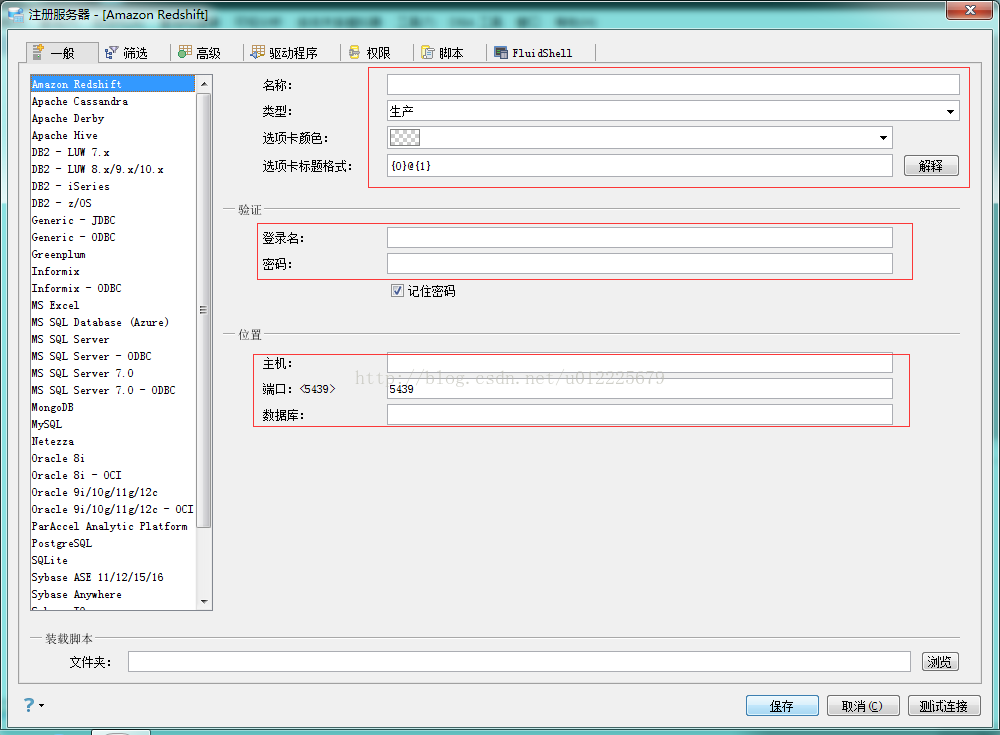Select Sybase Anywhere in the list
The width and height of the screenshot is (1000, 735).
coord(113,595)
